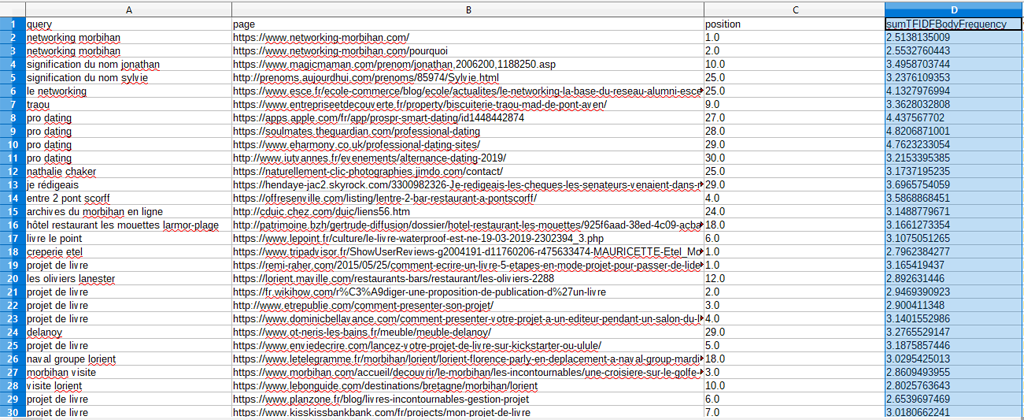The height and width of the screenshot is (420, 1024).
Task: Select row 1 header
Action: click(x=12, y=24)
